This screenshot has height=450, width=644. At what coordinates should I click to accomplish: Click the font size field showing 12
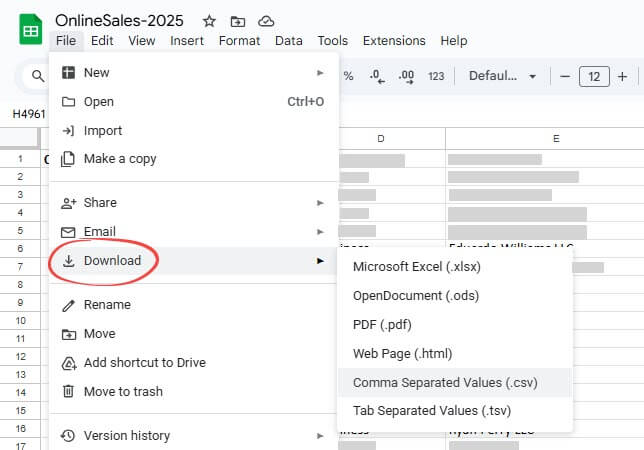594,76
